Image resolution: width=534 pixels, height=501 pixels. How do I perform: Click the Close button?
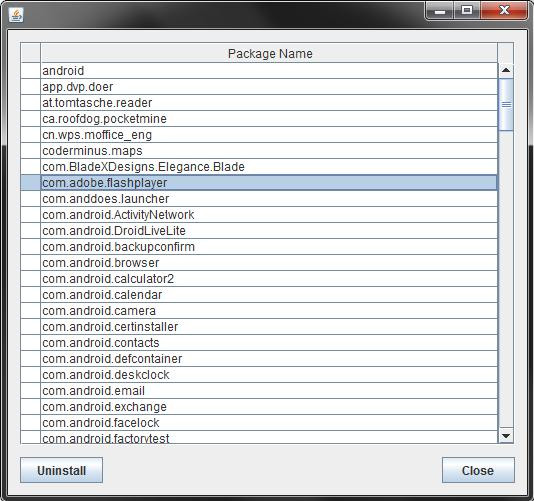click(x=478, y=470)
